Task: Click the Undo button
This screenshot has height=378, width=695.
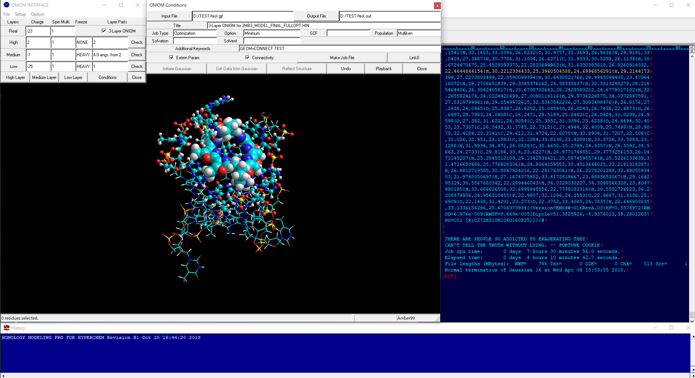Action: coord(346,69)
